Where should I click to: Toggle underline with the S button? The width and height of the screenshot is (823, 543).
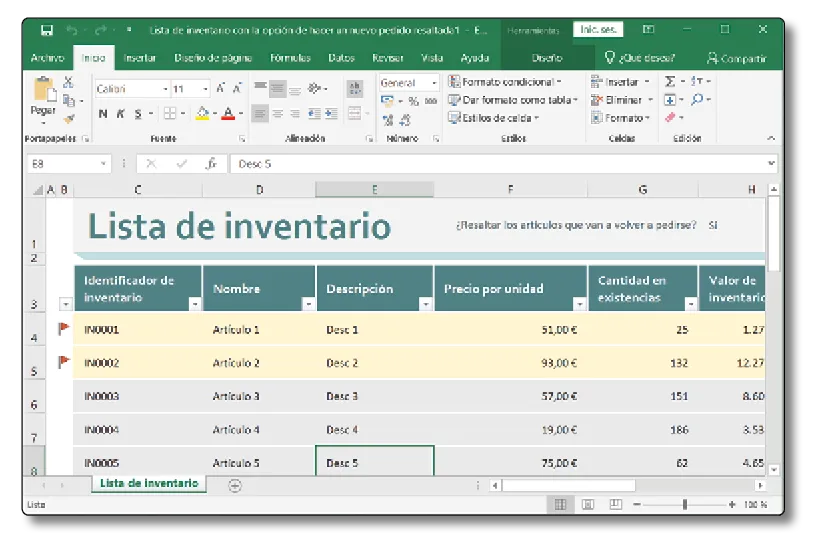[138, 114]
